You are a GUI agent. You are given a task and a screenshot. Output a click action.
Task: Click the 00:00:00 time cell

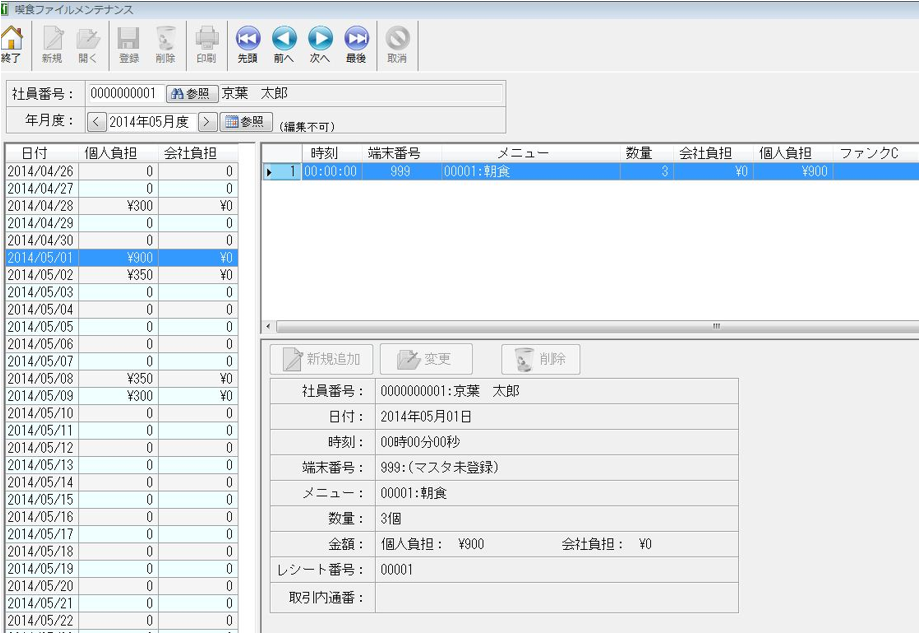(x=332, y=171)
